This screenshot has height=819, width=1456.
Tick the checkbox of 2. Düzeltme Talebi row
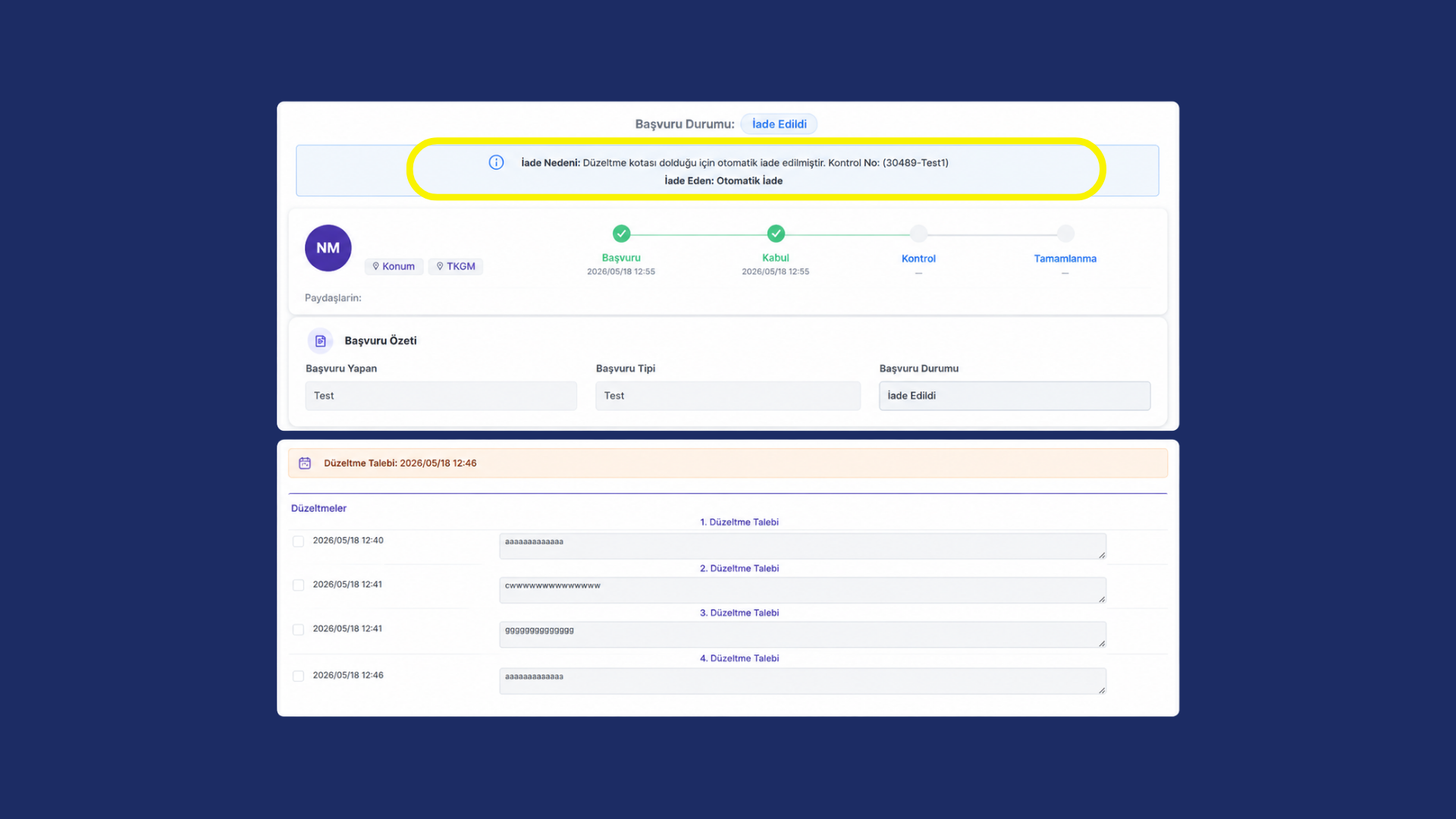click(298, 585)
